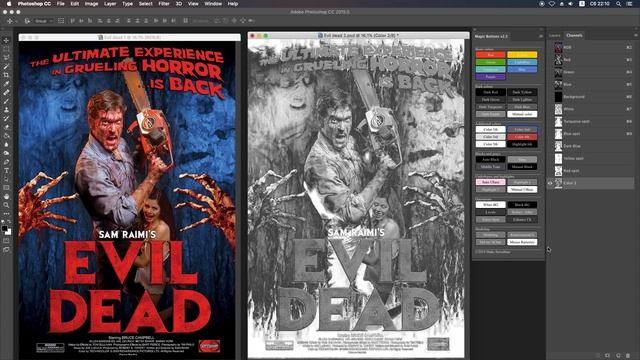Select the Path Selection tool

6,179
